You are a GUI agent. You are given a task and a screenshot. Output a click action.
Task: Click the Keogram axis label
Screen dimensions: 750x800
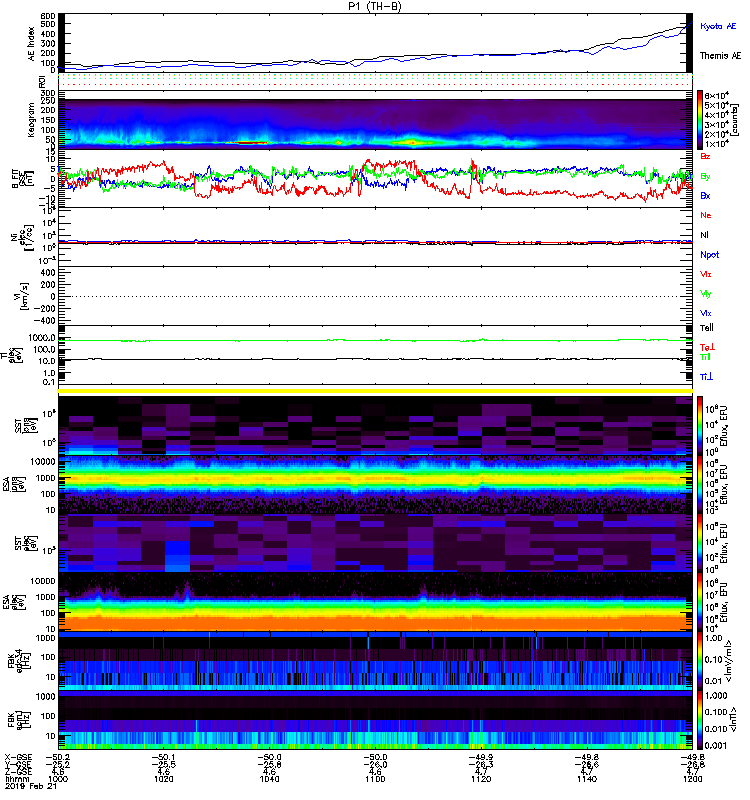coord(32,119)
